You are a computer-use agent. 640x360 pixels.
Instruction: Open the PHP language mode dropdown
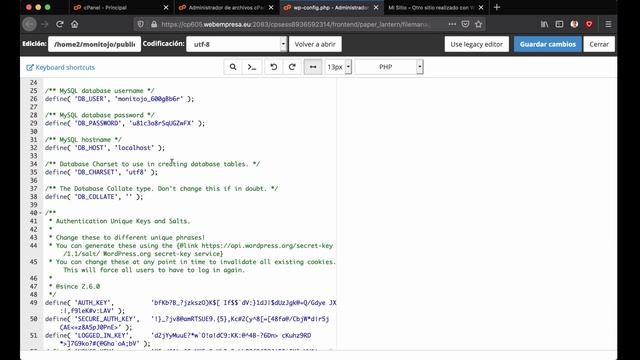[x=389, y=67]
